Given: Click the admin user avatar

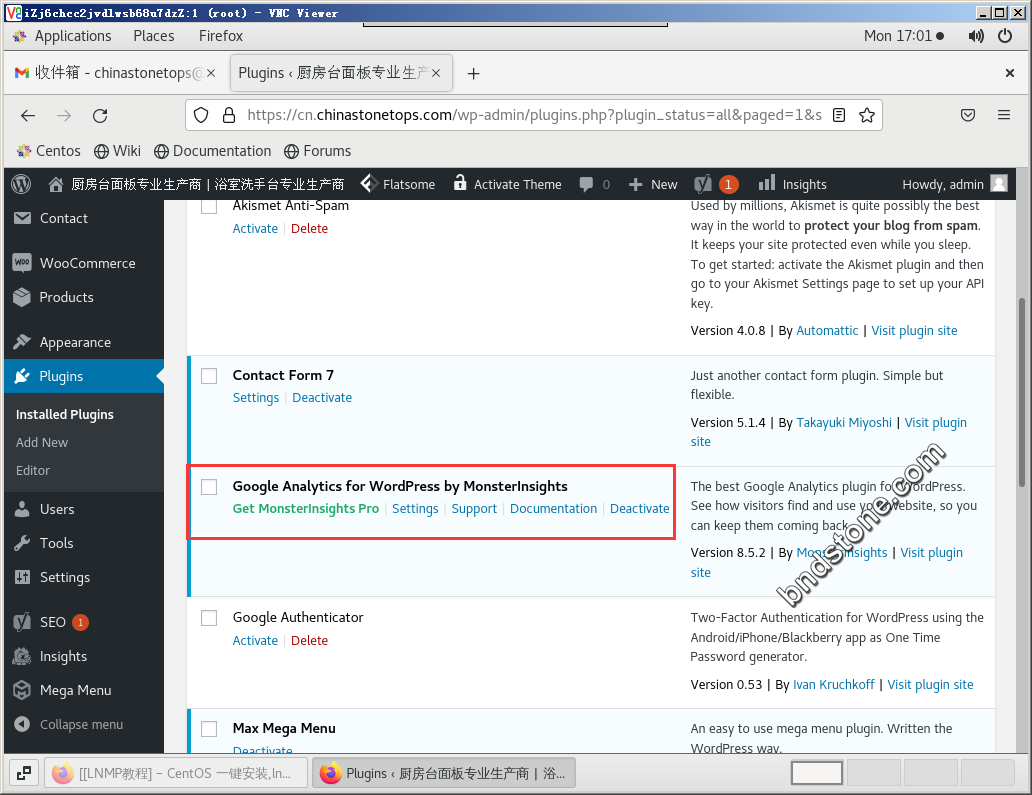Looking at the screenshot, I should pos(999,184).
